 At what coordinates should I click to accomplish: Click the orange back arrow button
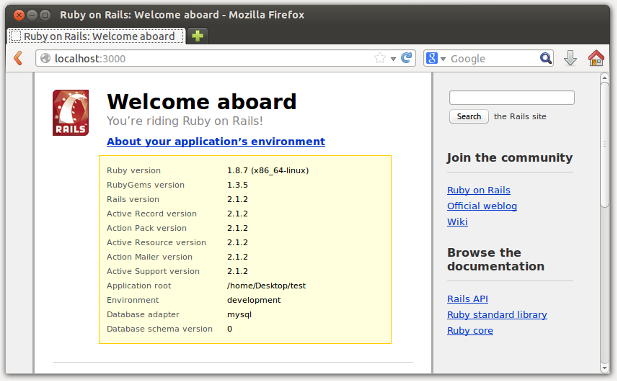(x=18, y=58)
